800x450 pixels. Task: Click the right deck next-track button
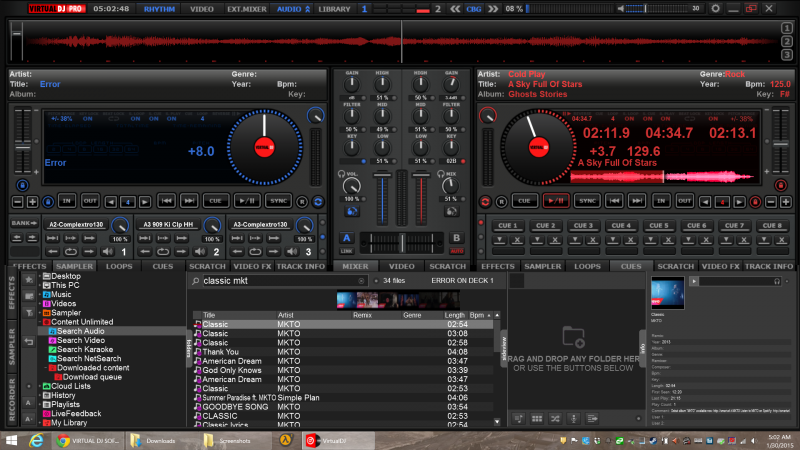637,201
